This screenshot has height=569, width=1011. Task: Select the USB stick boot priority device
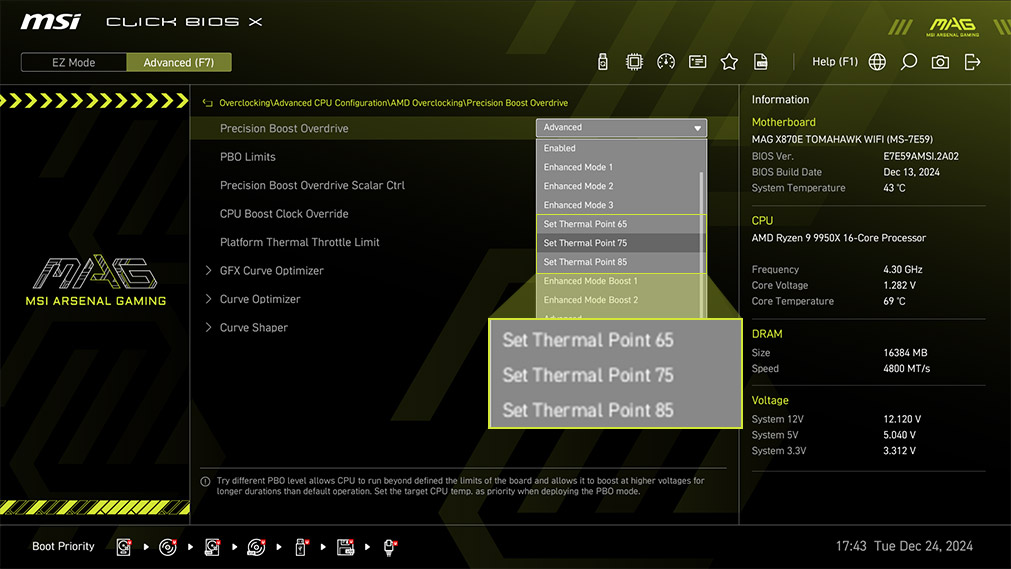tap(301, 547)
